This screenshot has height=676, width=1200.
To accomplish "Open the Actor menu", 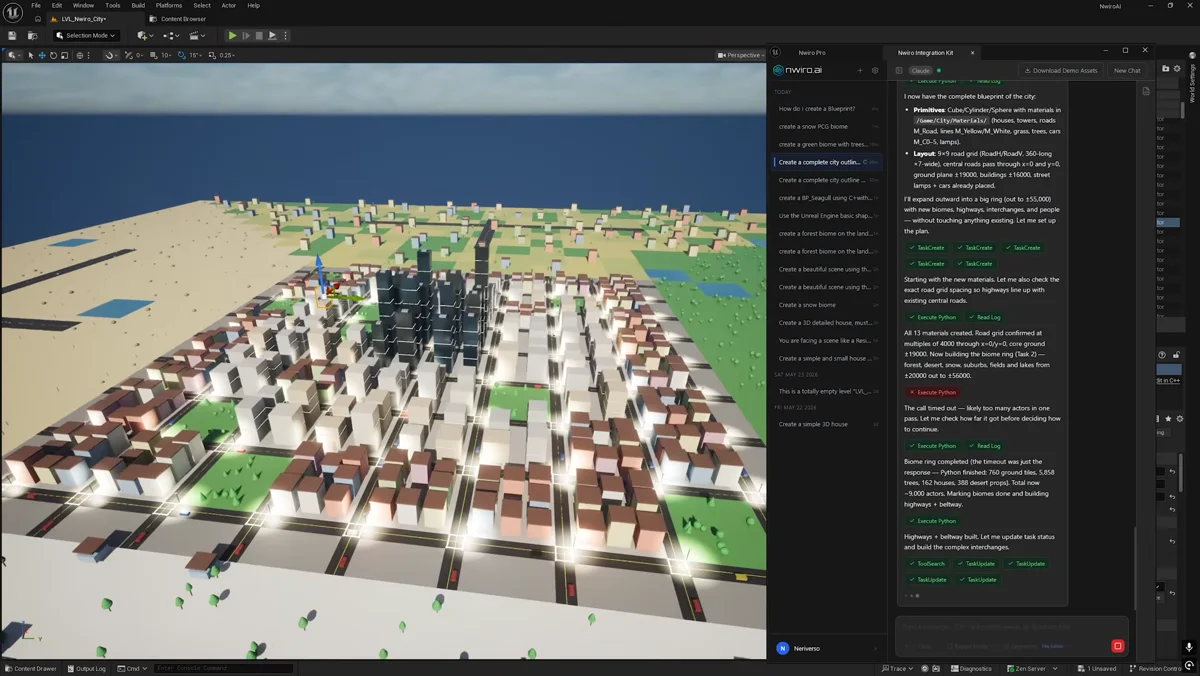I will click(x=229, y=5).
